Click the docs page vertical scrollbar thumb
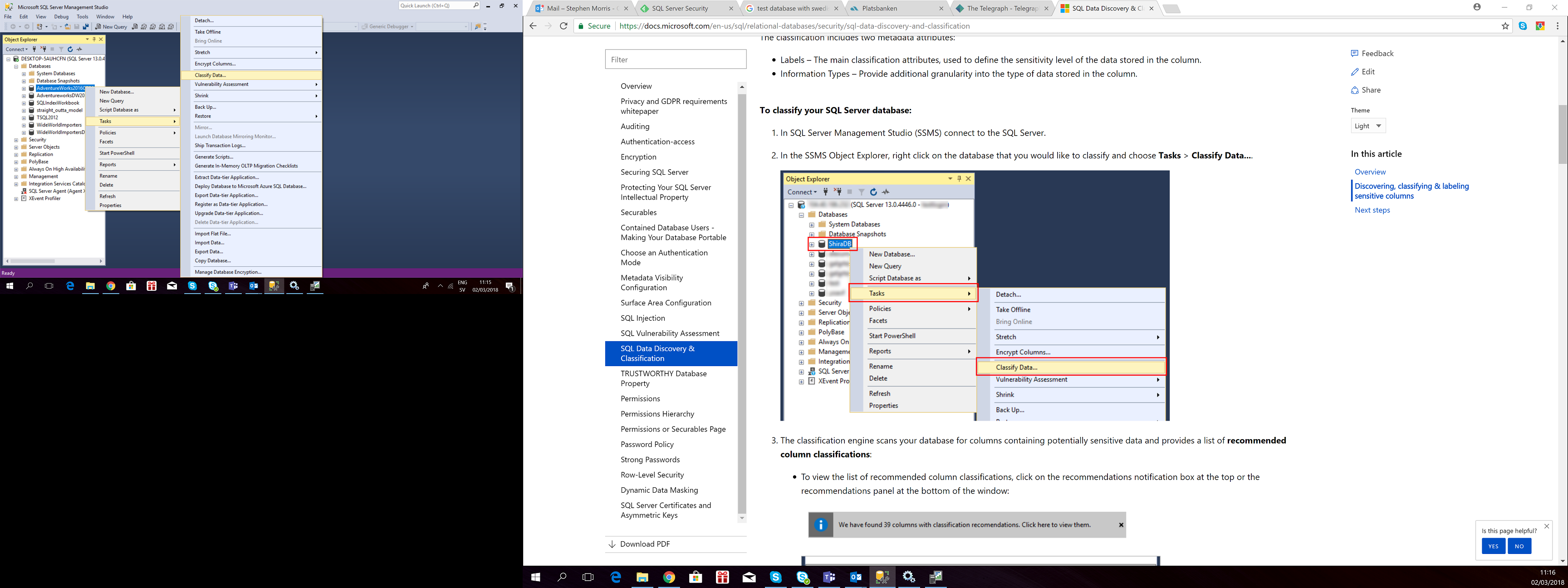This screenshot has height=588, width=1568. (x=1563, y=134)
